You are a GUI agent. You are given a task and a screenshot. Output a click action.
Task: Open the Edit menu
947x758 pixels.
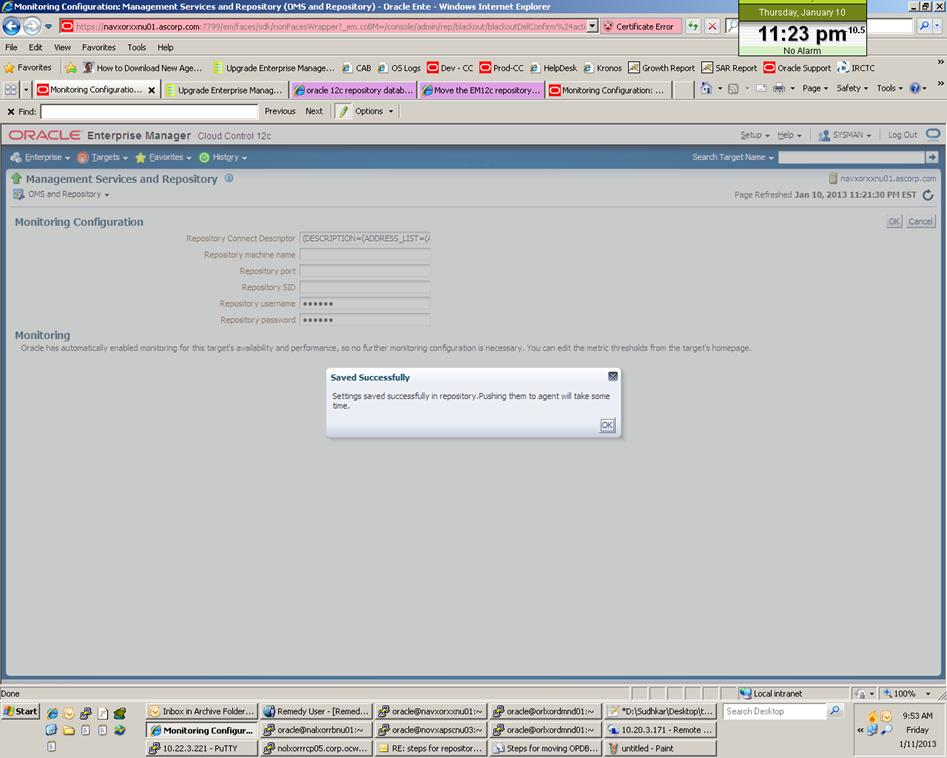click(x=36, y=47)
